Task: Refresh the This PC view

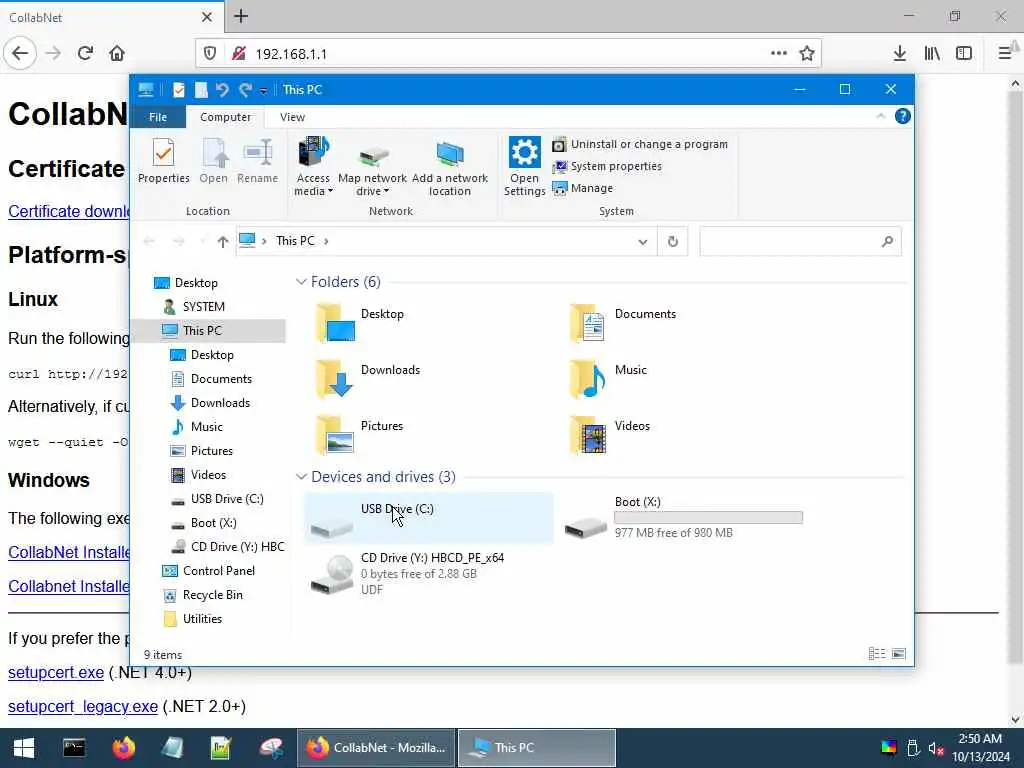Action: [673, 242]
